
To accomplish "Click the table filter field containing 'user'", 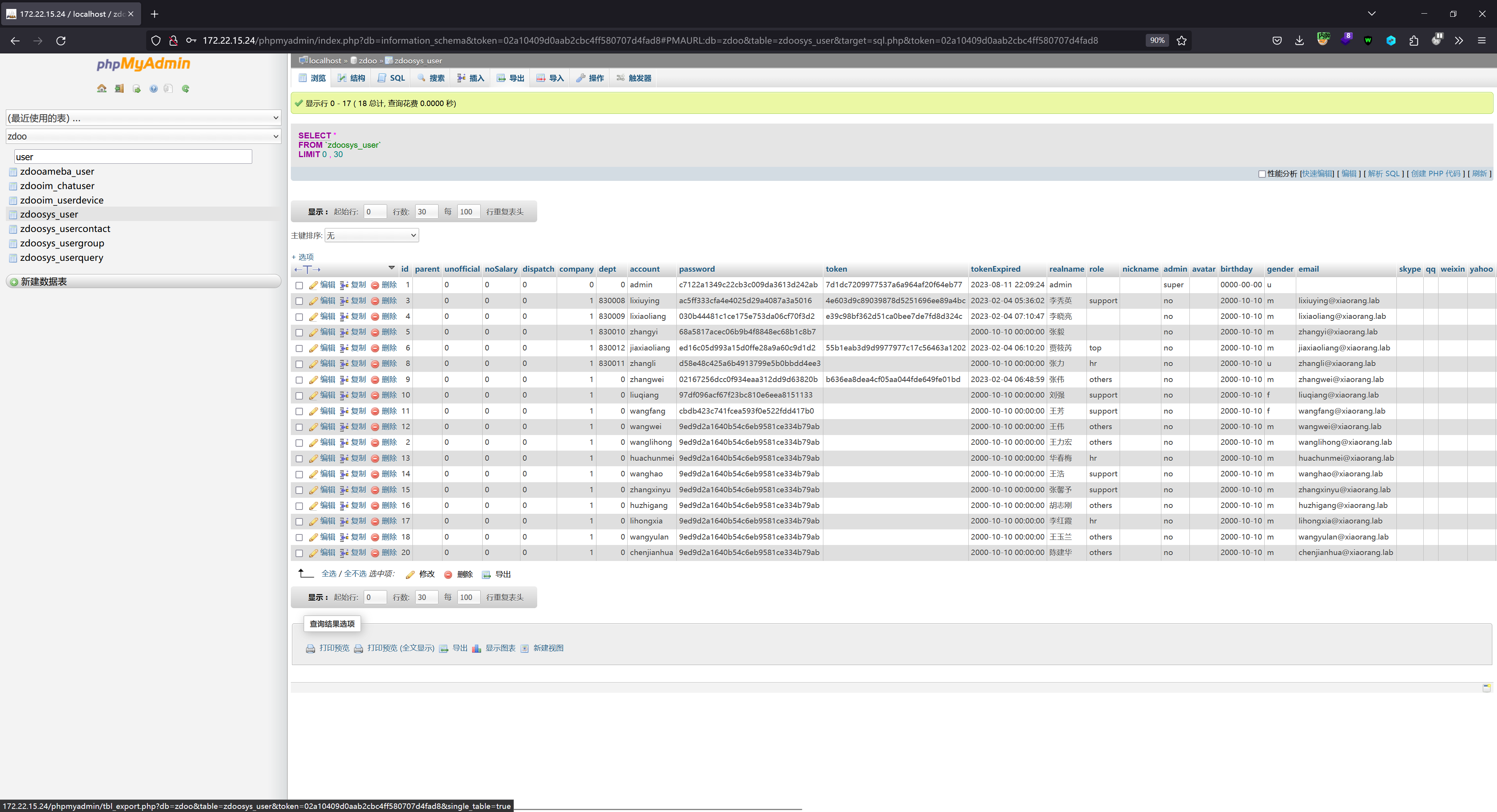I will [133, 157].
